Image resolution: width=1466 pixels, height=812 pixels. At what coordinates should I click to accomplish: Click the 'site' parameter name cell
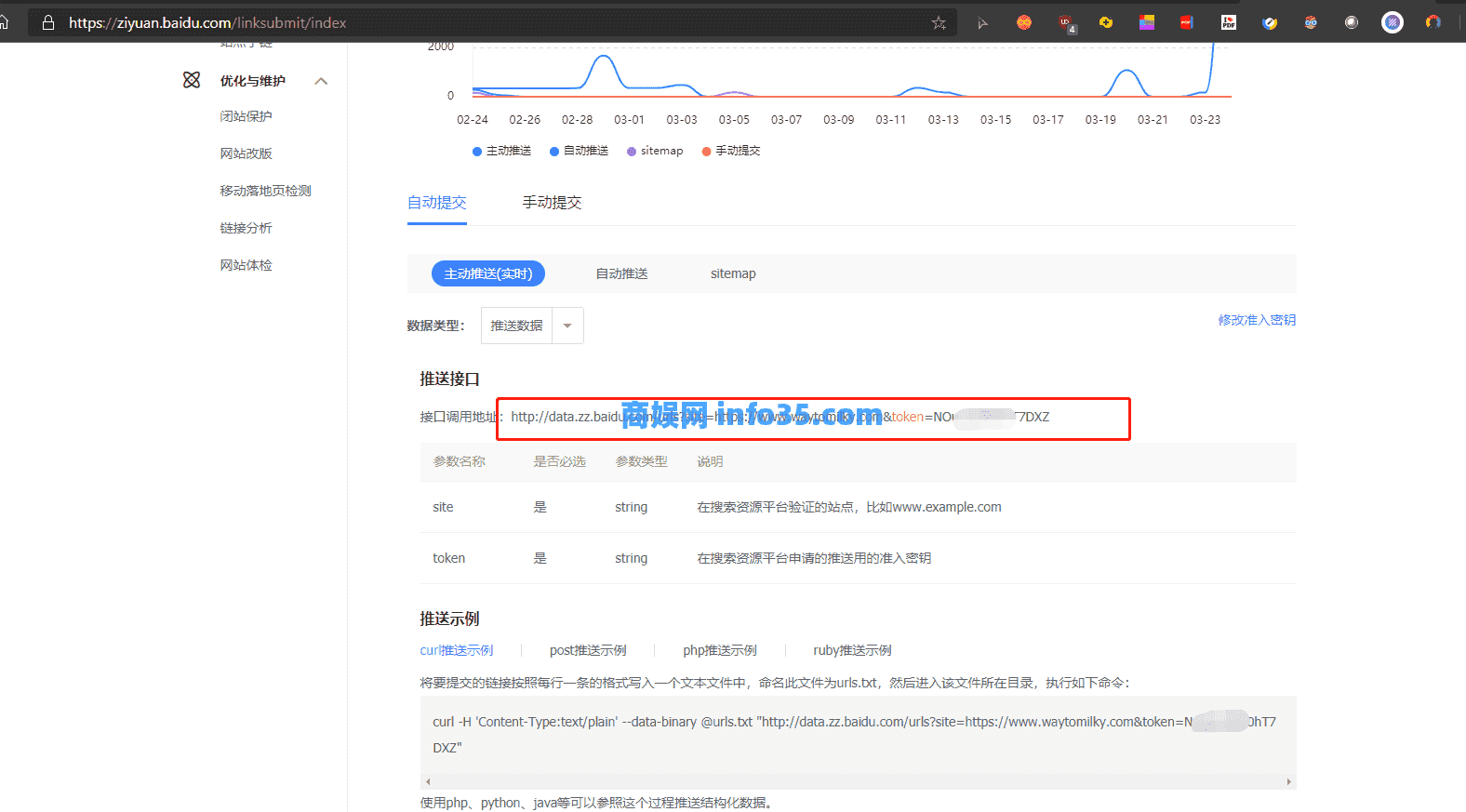tap(443, 507)
